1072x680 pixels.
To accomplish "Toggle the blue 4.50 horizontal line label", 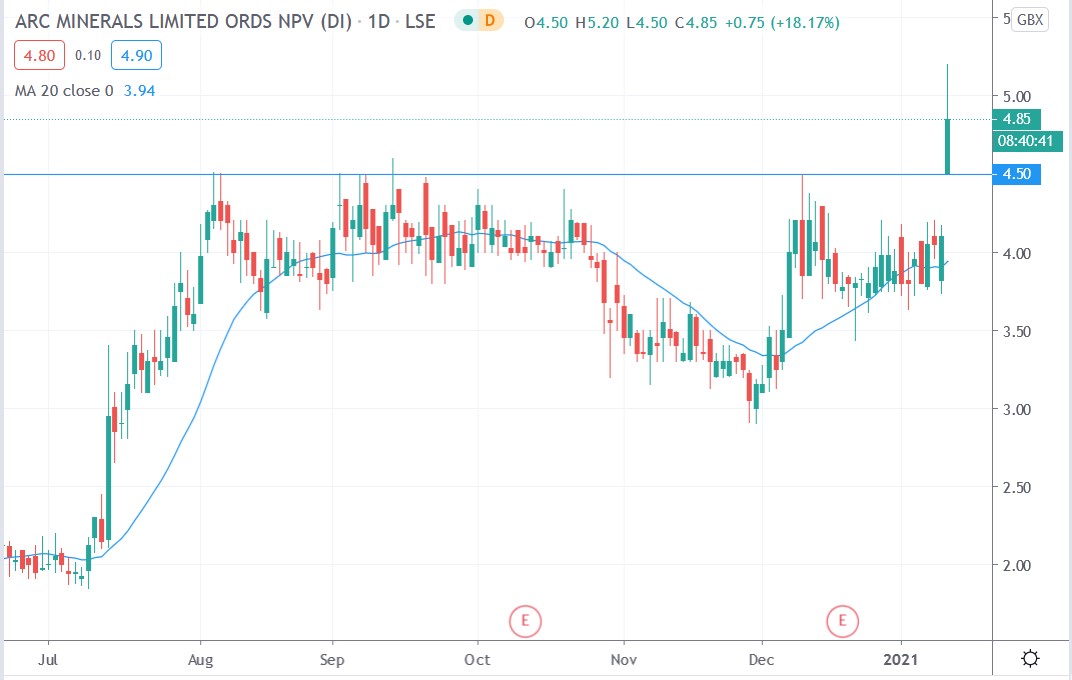I will point(1015,173).
